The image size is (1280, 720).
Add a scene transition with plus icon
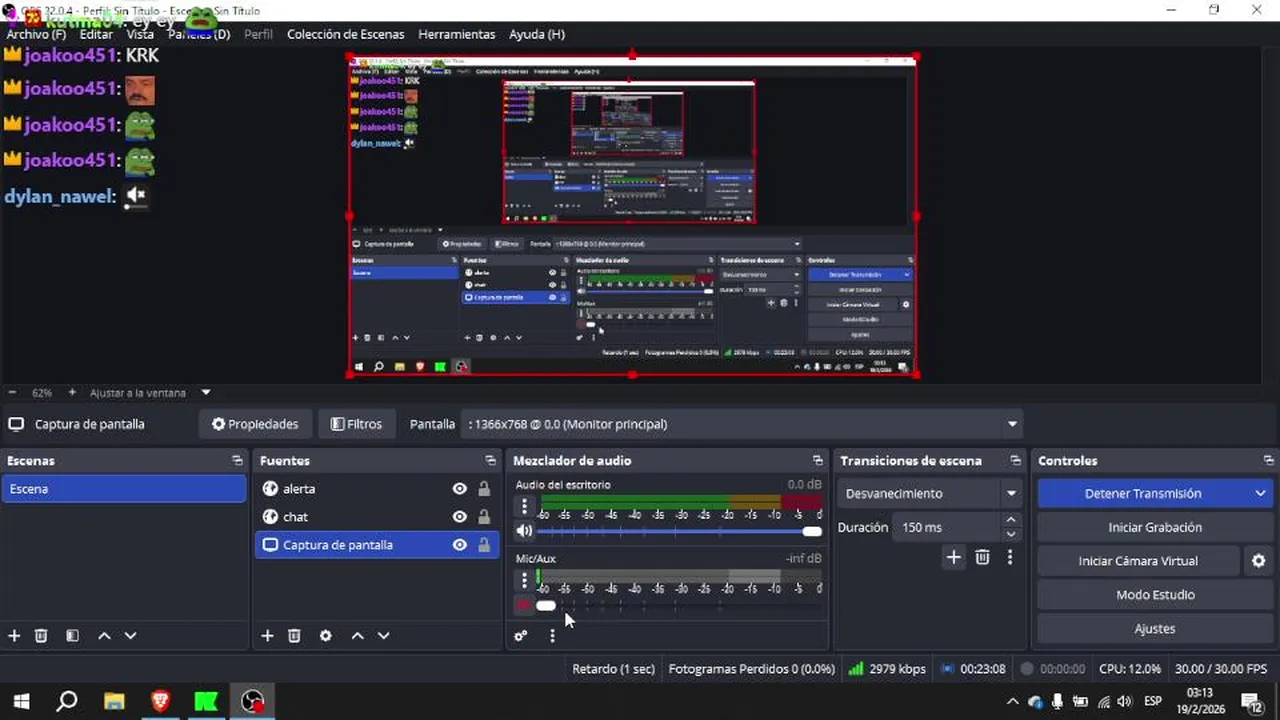pos(954,558)
